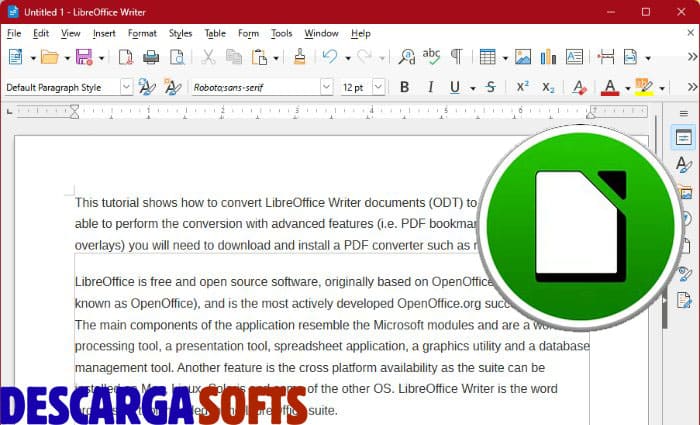Viewport: 700px width, 425px height.
Task: Click Export as PDF icon
Action: click(x=125, y=57)
